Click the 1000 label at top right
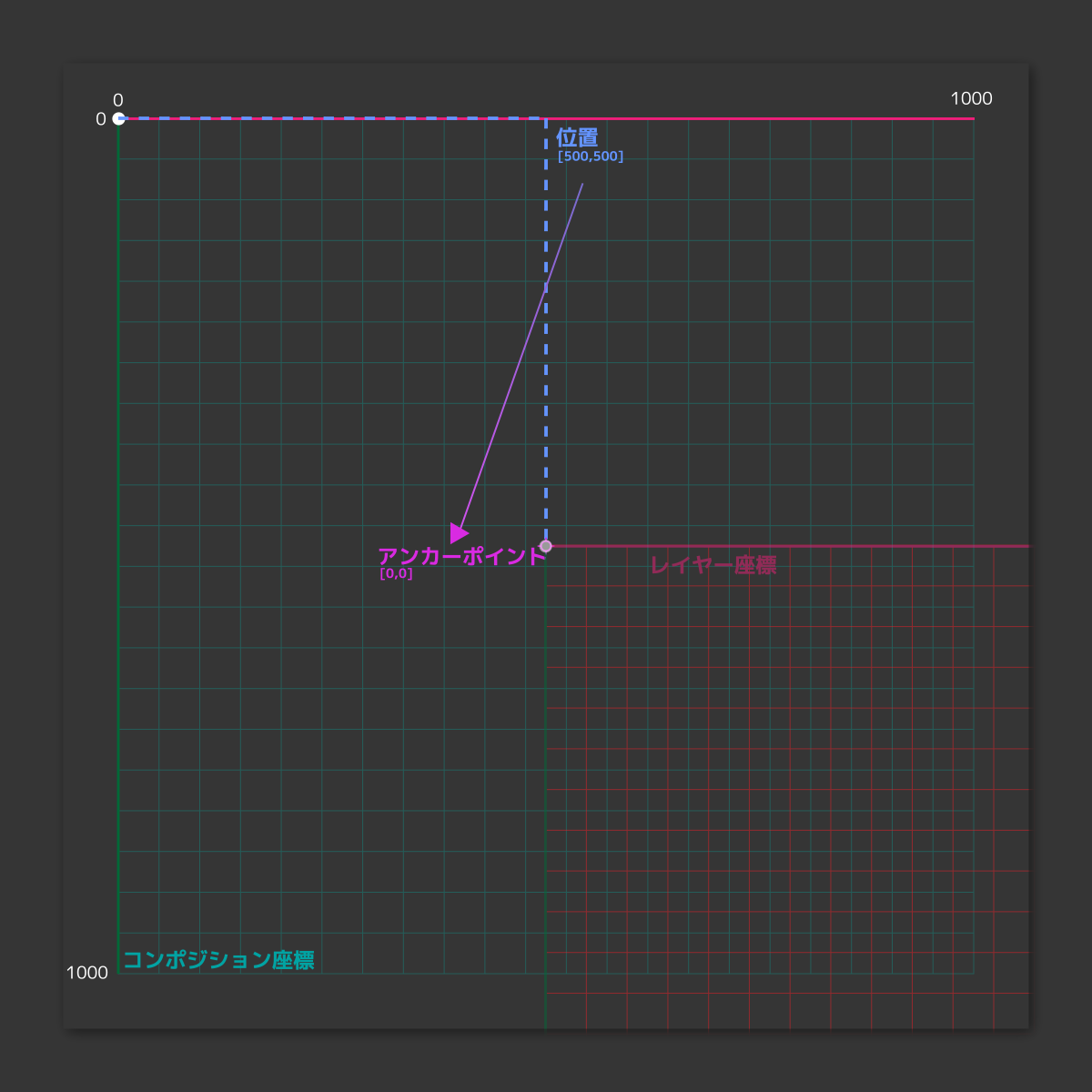 971,98
